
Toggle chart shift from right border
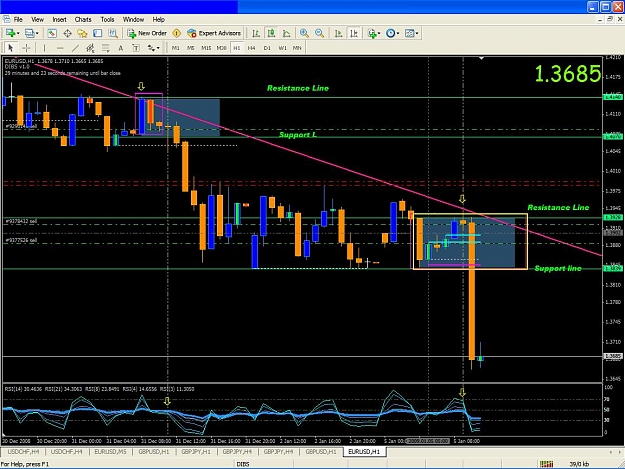pos(354,33)
